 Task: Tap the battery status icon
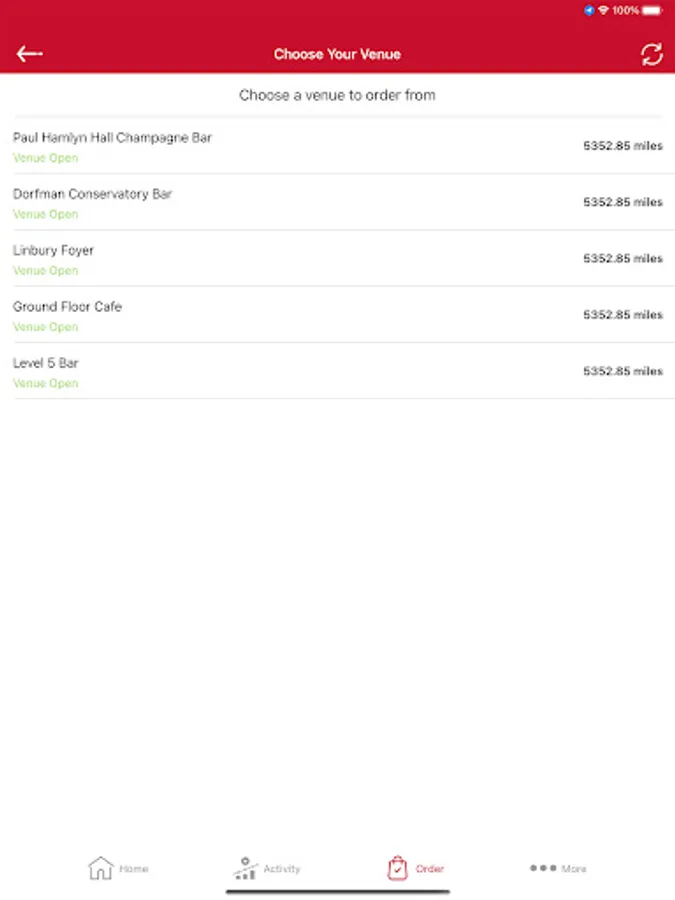[652, 10]
